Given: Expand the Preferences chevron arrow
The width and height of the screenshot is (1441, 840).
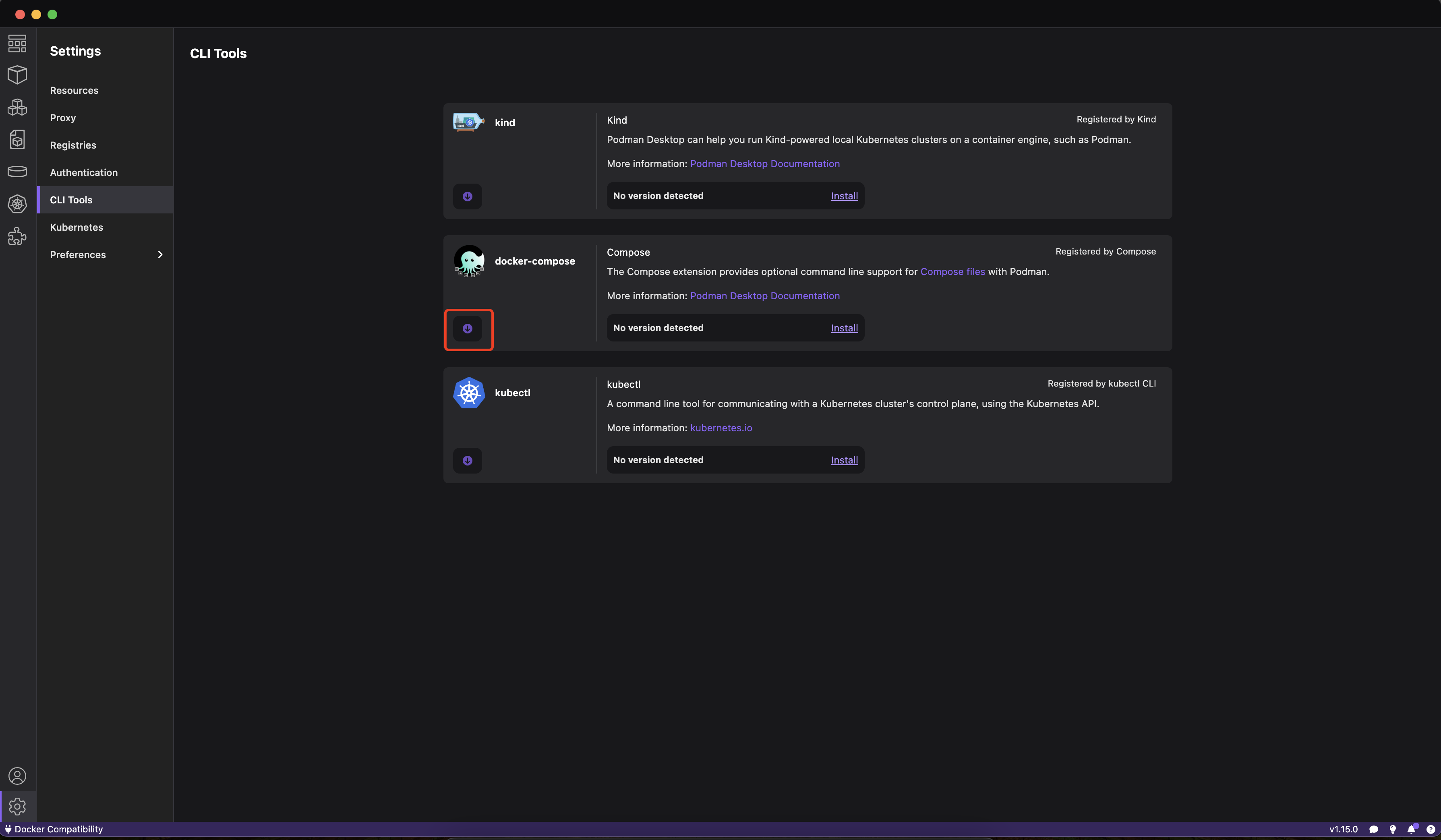Looking at the screenshot, I should pos(160,254).
